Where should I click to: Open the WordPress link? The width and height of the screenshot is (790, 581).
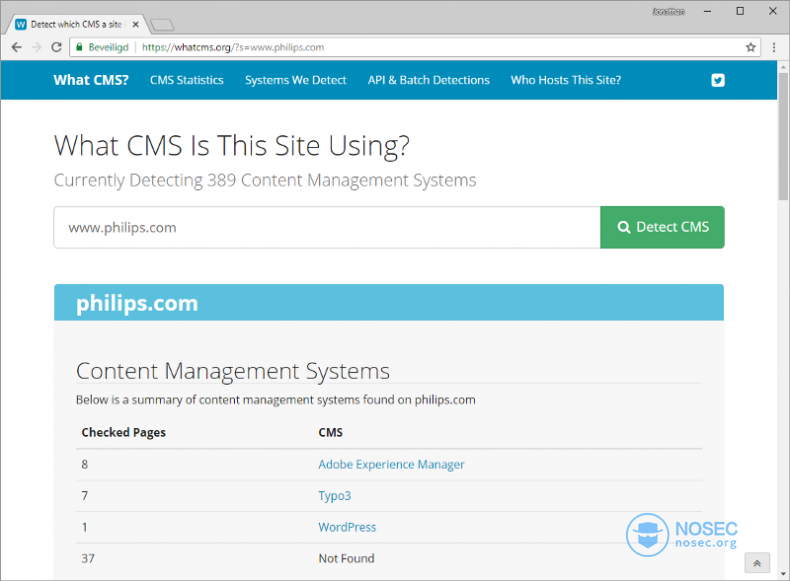[347, 527]
